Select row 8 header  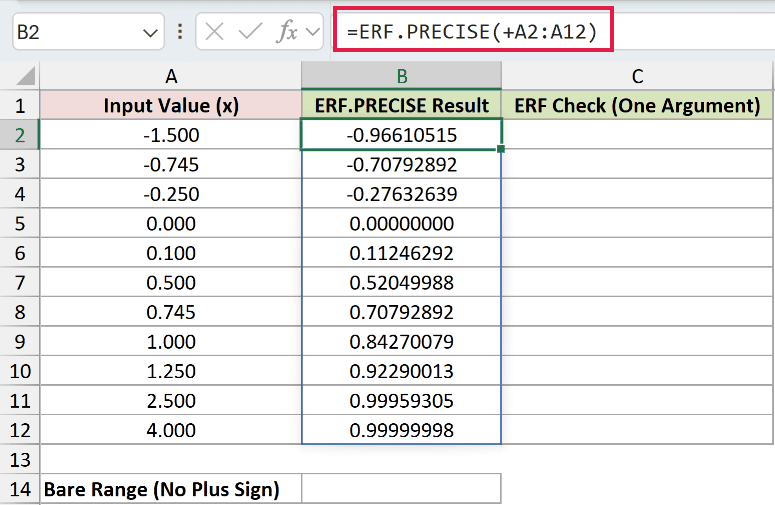(x=20, y=312)
